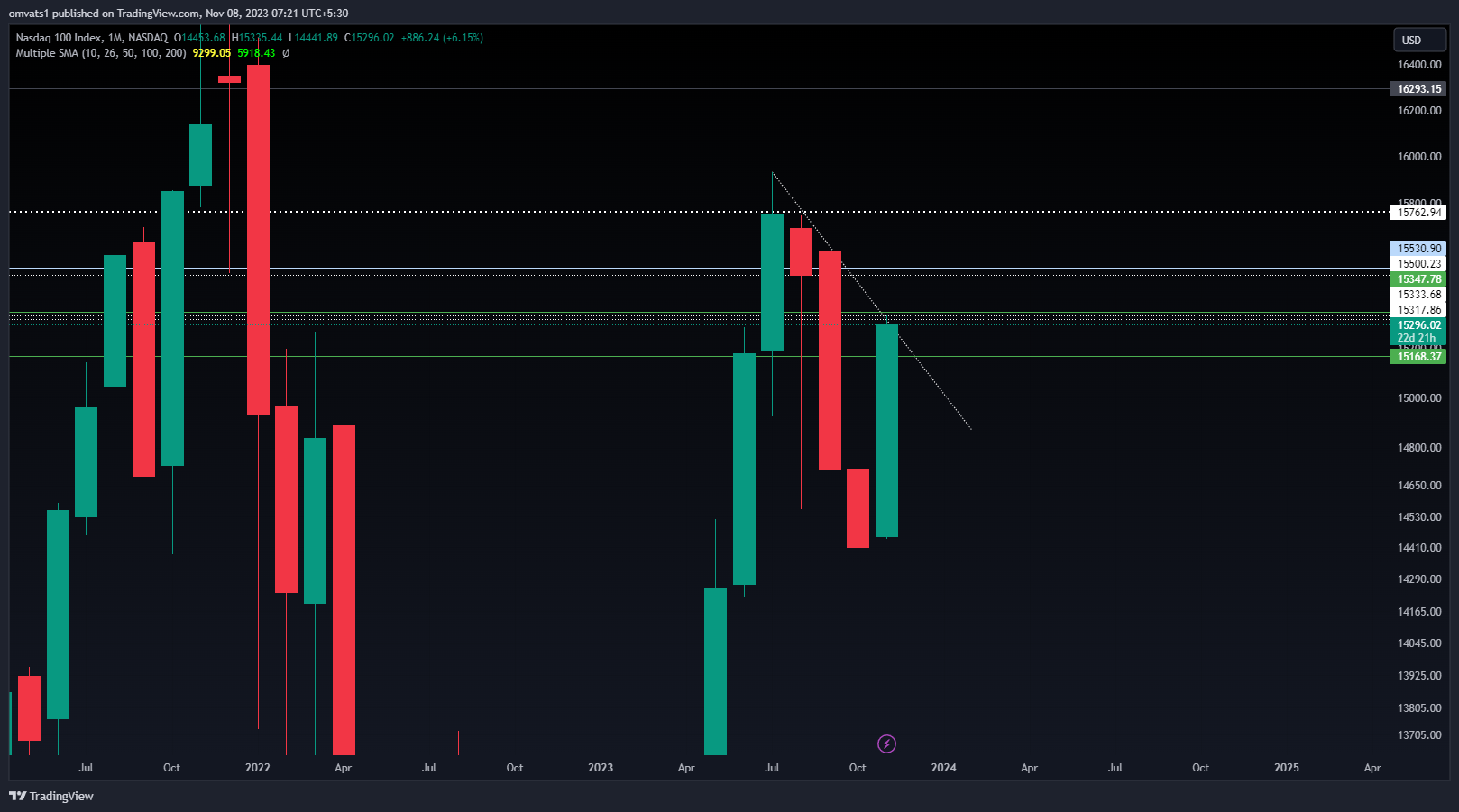Click the low value L14441.89
The width and height of the screenshot is (1459, 812).
tap(314, 38)
